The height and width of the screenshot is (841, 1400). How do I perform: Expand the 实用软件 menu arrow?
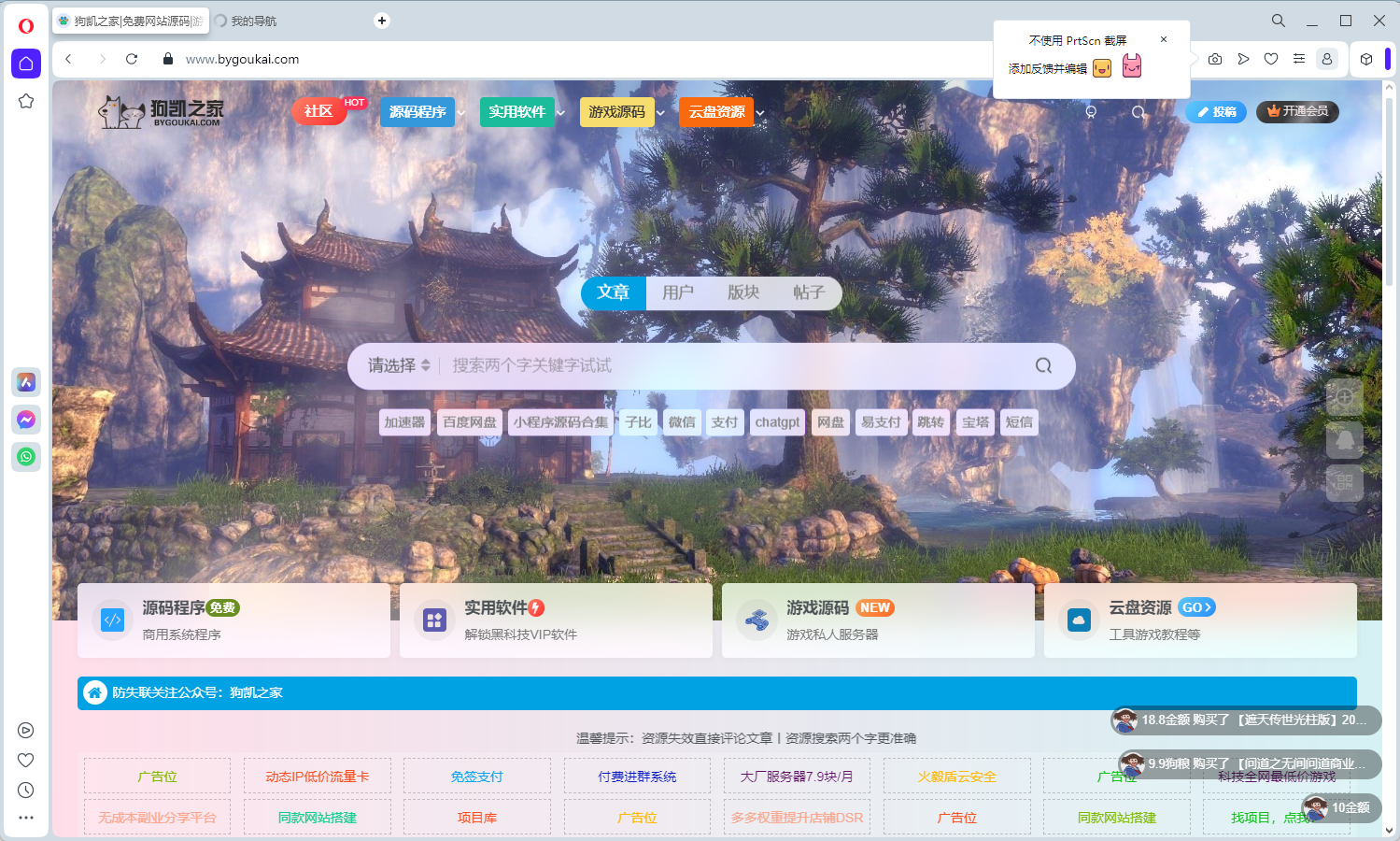560,113
